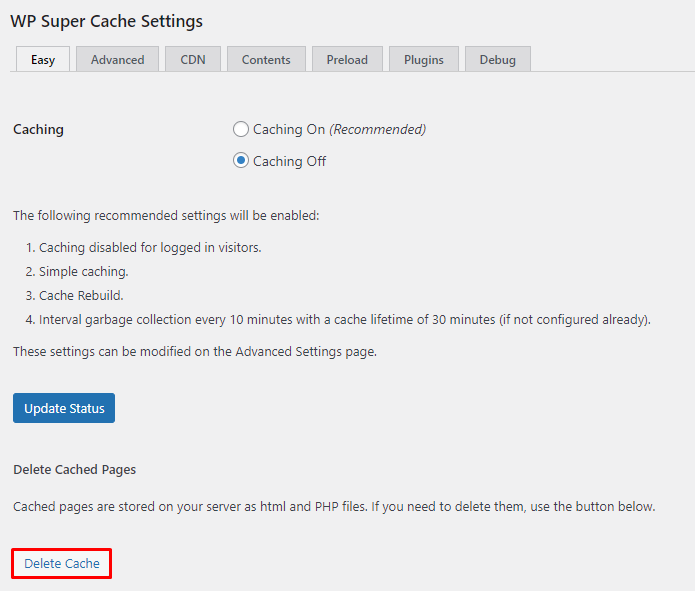Click the sentence mentioning Advanced Settings page
The width and height of the screenshot is (695, 591).
(195, 351)
